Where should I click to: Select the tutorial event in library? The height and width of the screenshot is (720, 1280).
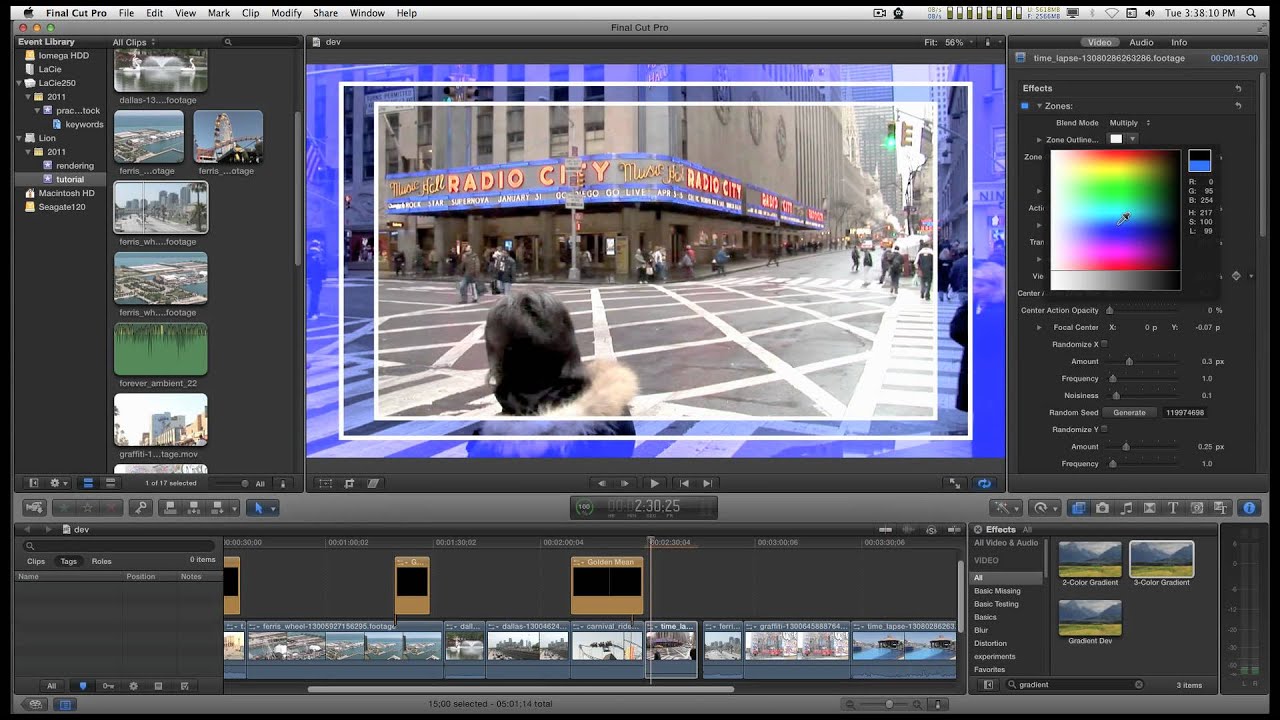point(70,179)
